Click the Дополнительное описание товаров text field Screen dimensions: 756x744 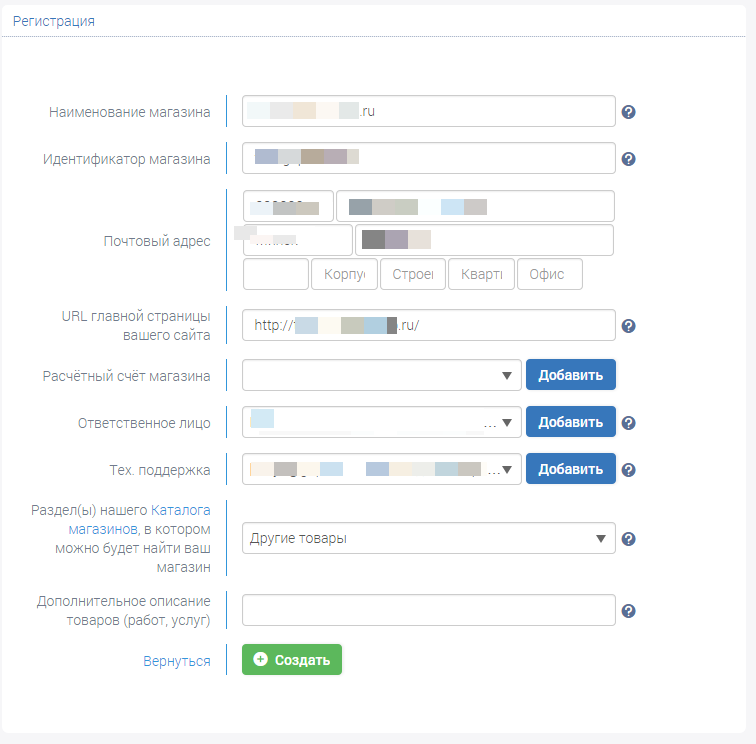coord(429,610)
